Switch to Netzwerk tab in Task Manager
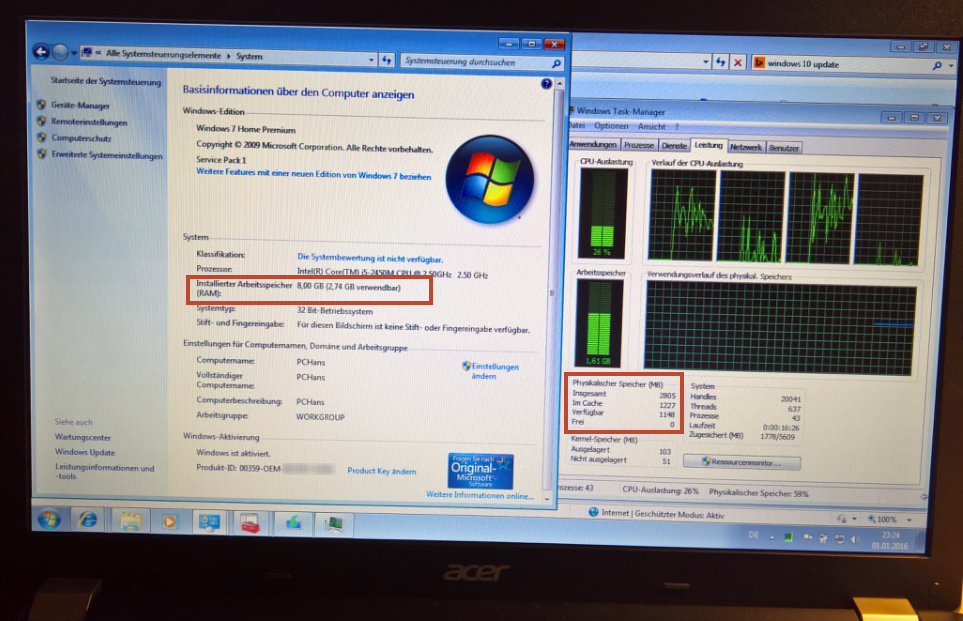The height and width of the screenshot is (621, 963). (746, 147)
